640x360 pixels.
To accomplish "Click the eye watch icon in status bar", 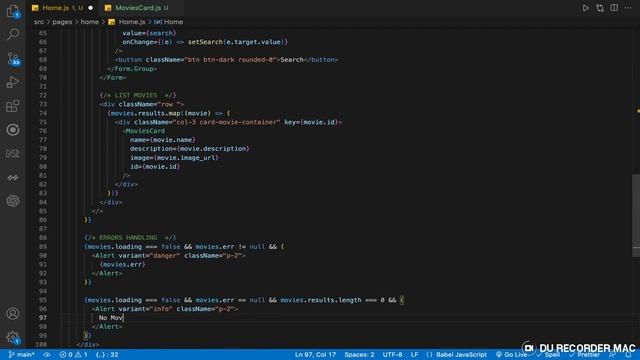I will pyautogui.click(x=47, y=355).
